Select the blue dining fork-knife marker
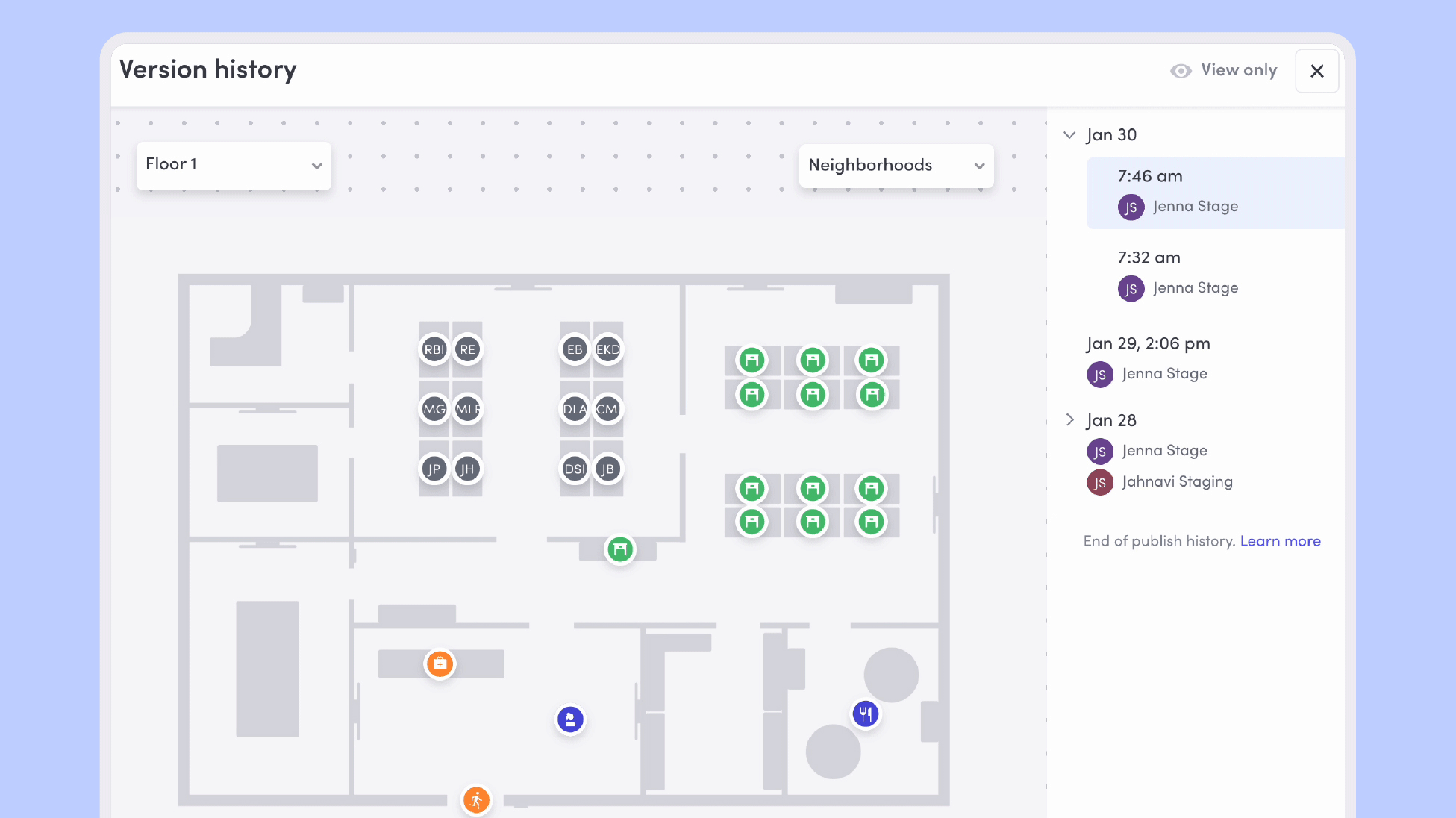The width and height of the screenshot is (1456, 818). [x=866, y=714]
